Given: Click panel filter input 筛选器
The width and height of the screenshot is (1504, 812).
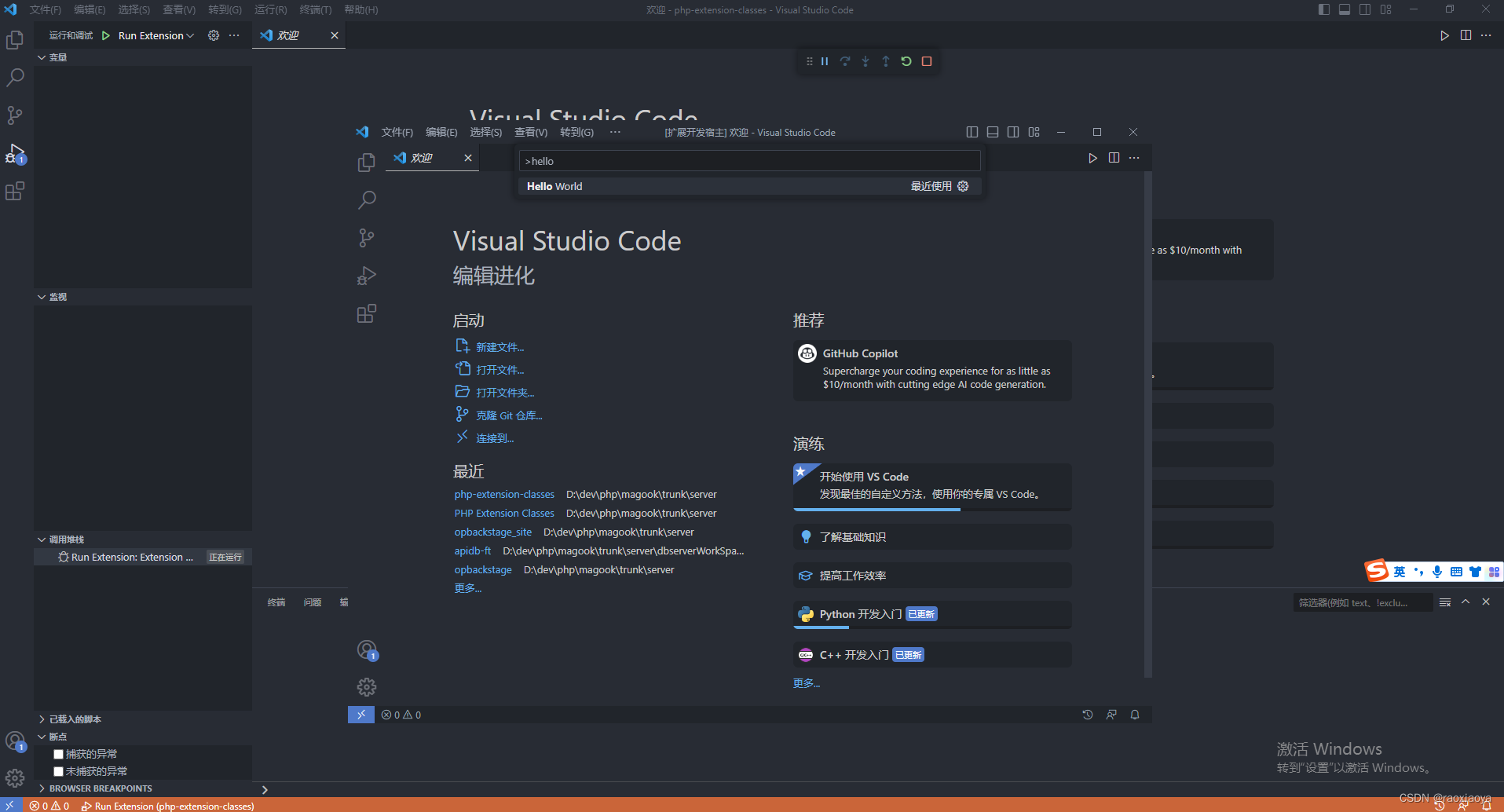Looking at the screenshot, I should point(1363,602).
